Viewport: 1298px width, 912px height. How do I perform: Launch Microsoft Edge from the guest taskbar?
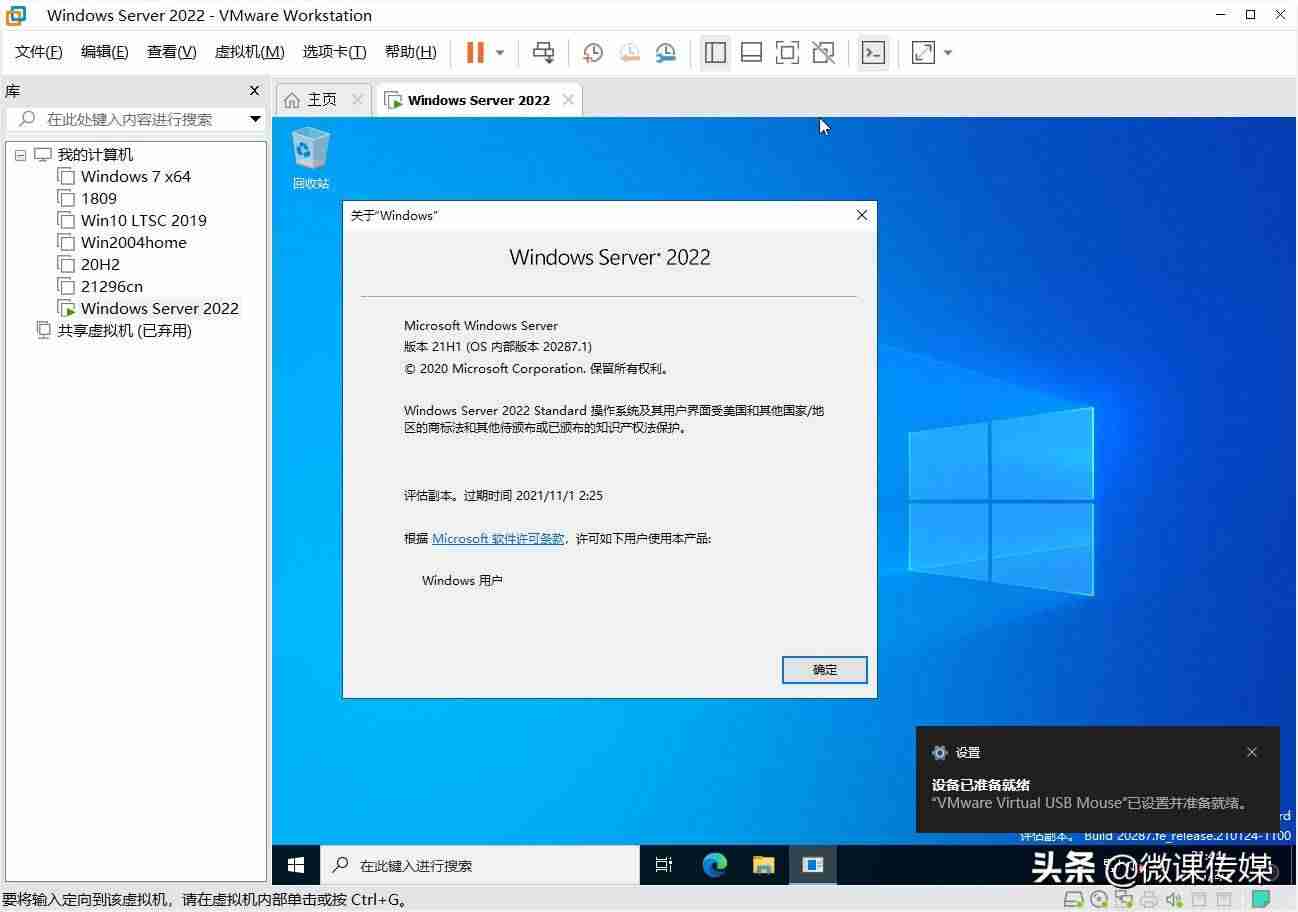[x=714, y=865]
